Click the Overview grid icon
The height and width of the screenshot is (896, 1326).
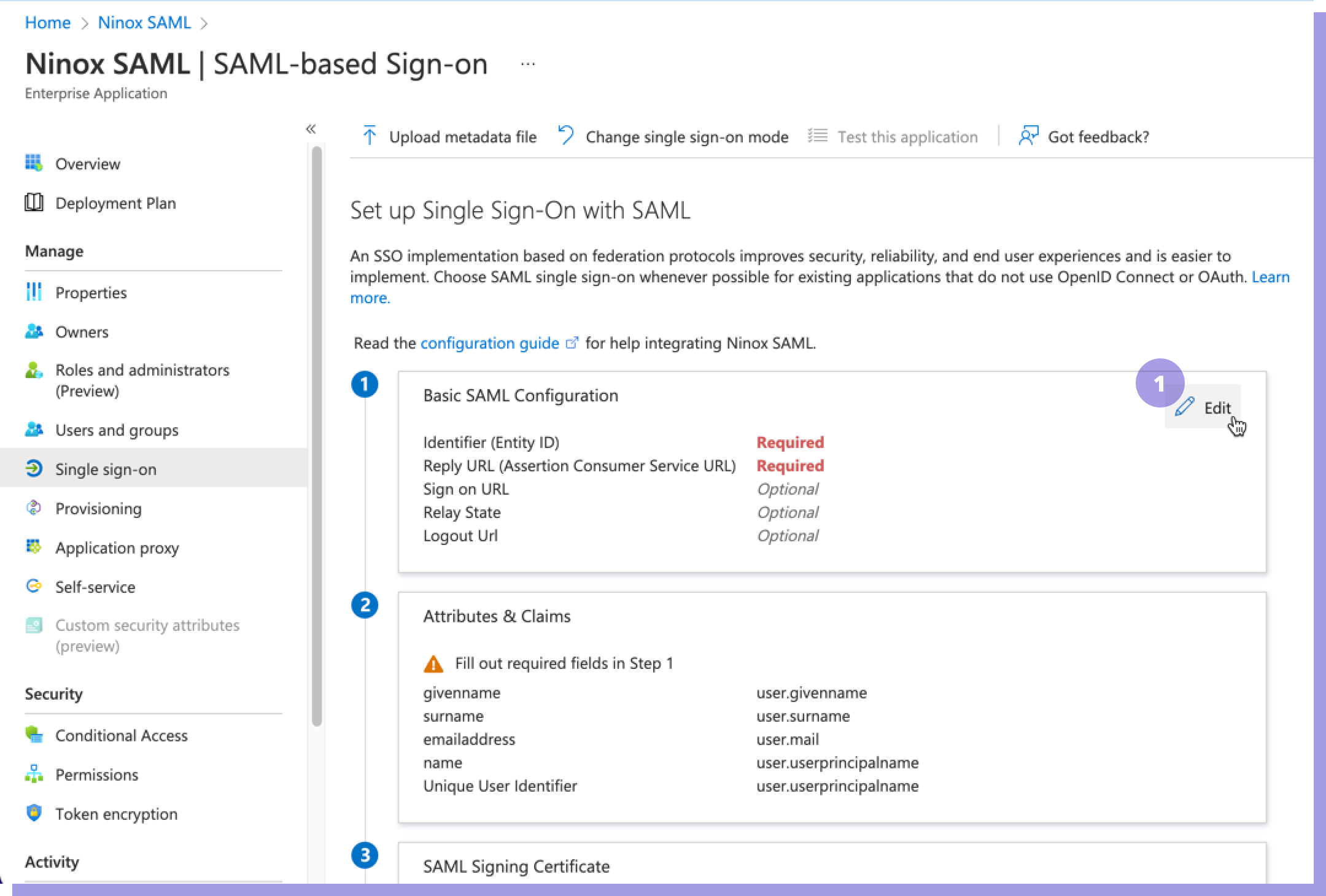point(34,163)
